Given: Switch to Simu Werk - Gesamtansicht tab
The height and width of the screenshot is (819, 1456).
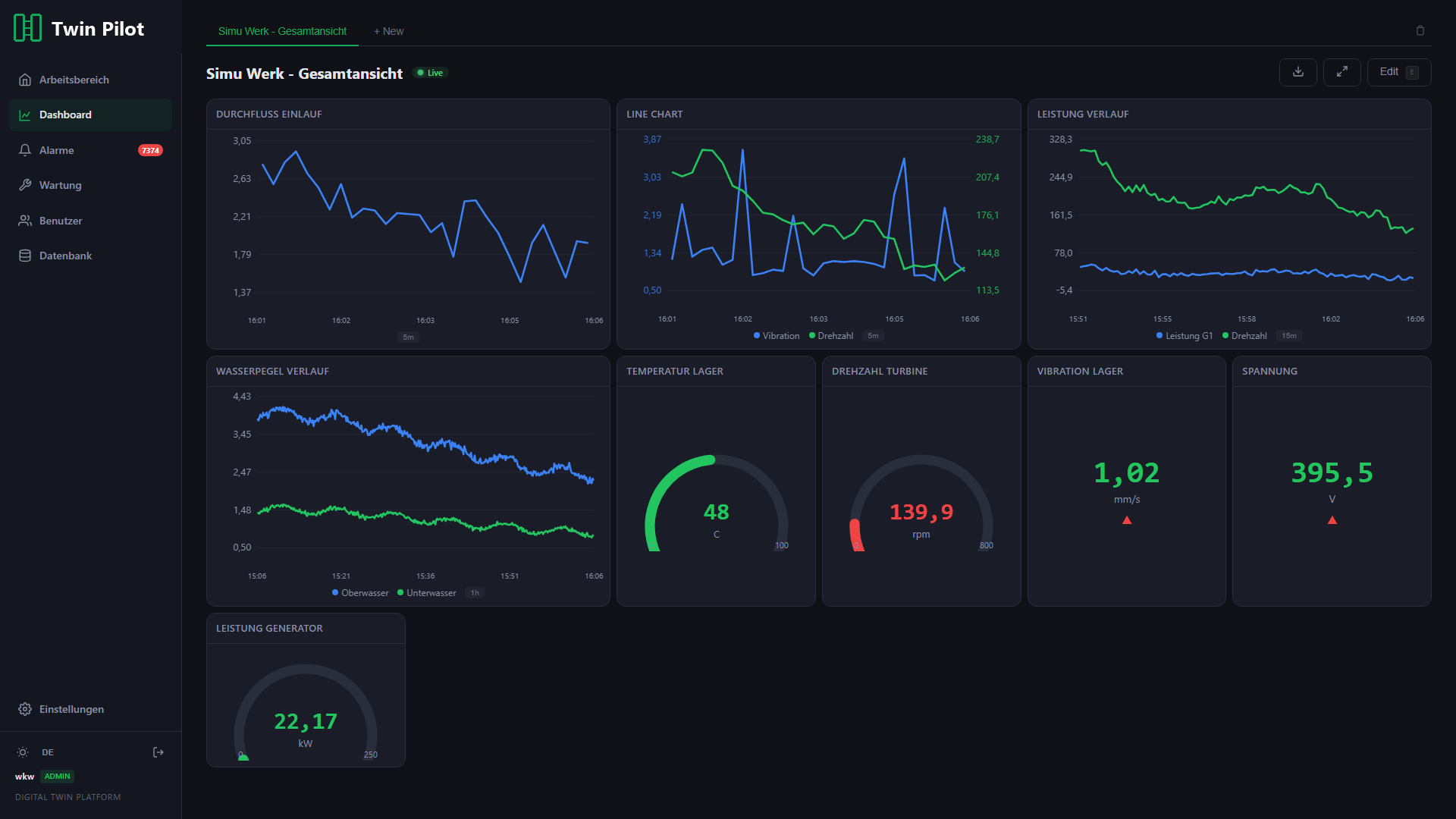Looking at the screenshot, I should 282,31.
